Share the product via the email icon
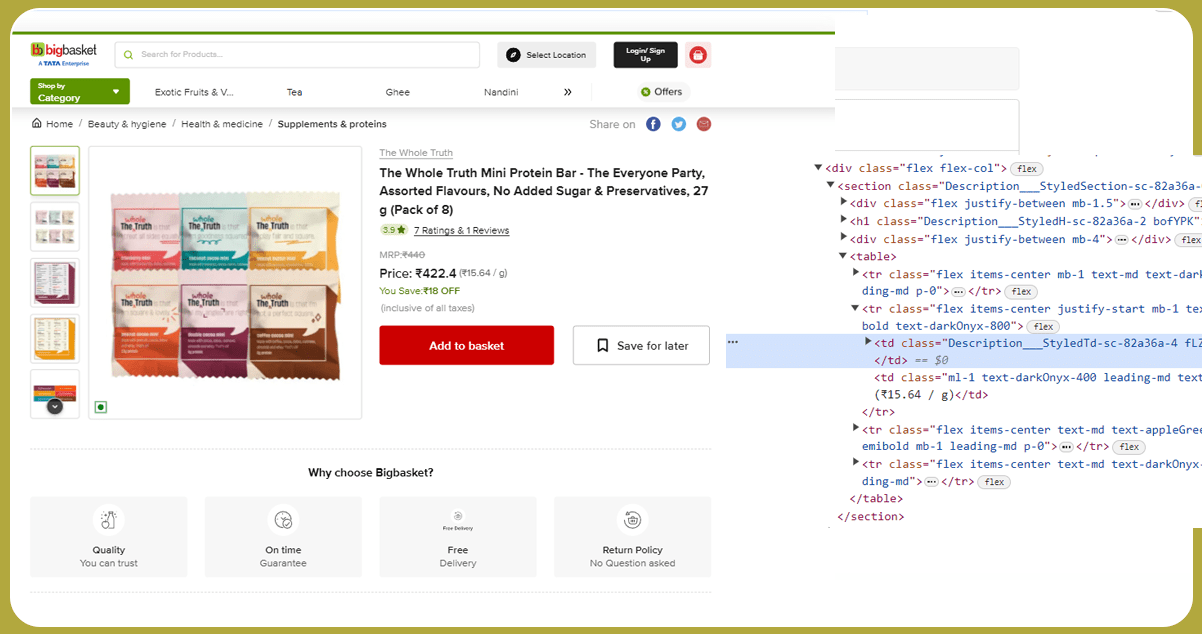This screenshot has height=634, width=1202. 704,124
